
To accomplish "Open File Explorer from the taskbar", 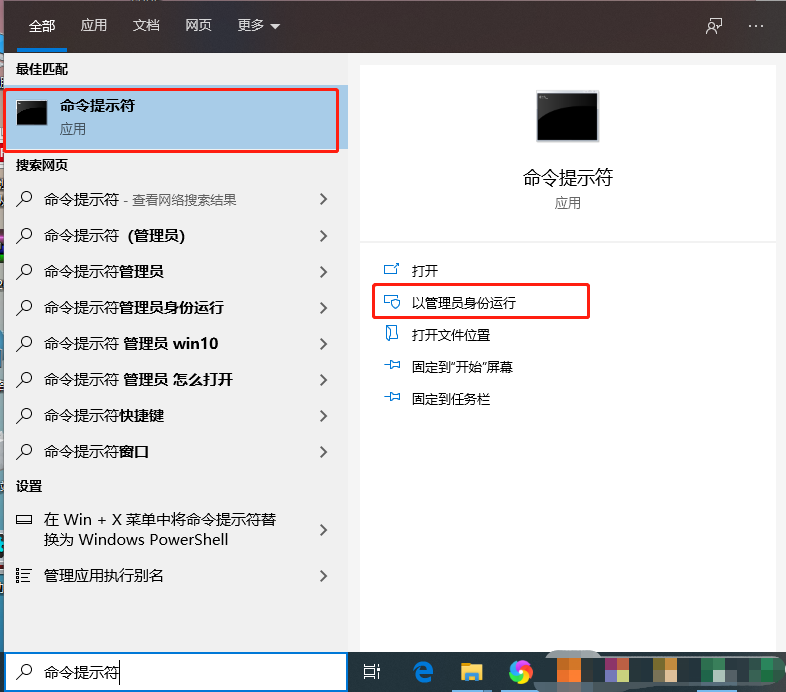I will (472, 672).
